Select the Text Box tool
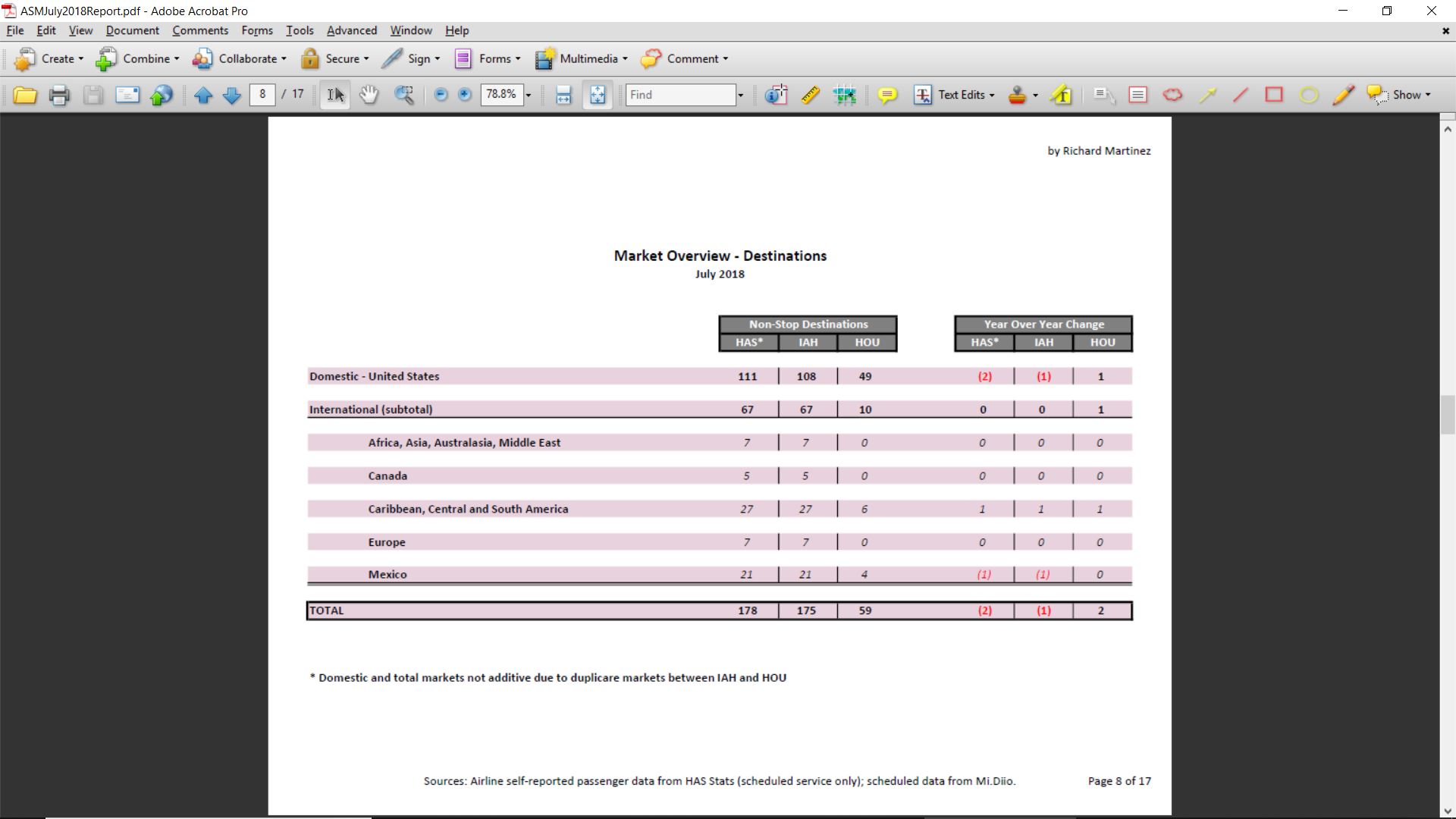The width and height of the screenshot is (1456, 819). 1138,95
